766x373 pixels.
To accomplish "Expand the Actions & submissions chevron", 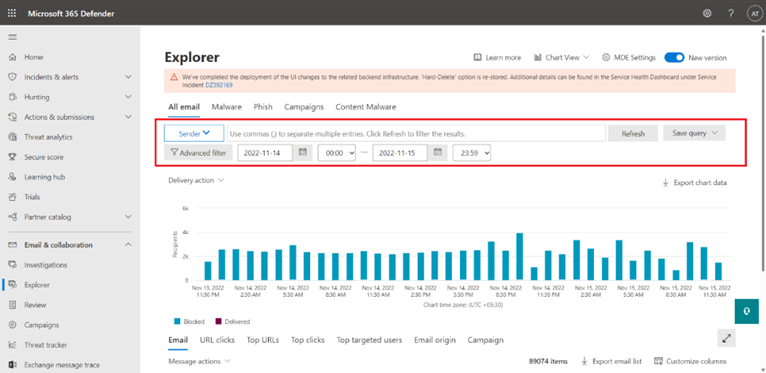I will coord(128,117).
